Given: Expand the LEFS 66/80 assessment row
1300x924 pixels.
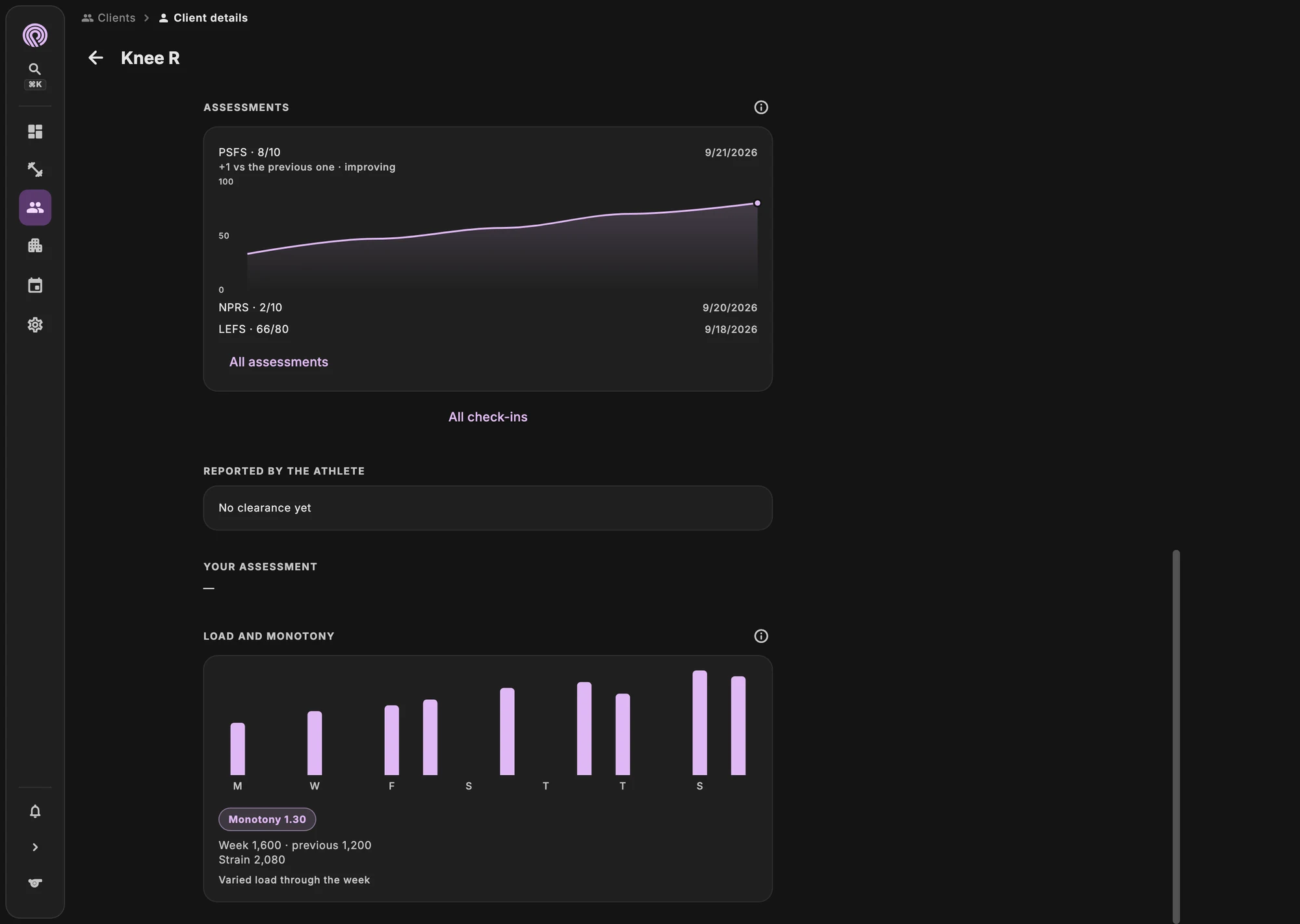Looking at the screenshot, I should coord(487,329).
